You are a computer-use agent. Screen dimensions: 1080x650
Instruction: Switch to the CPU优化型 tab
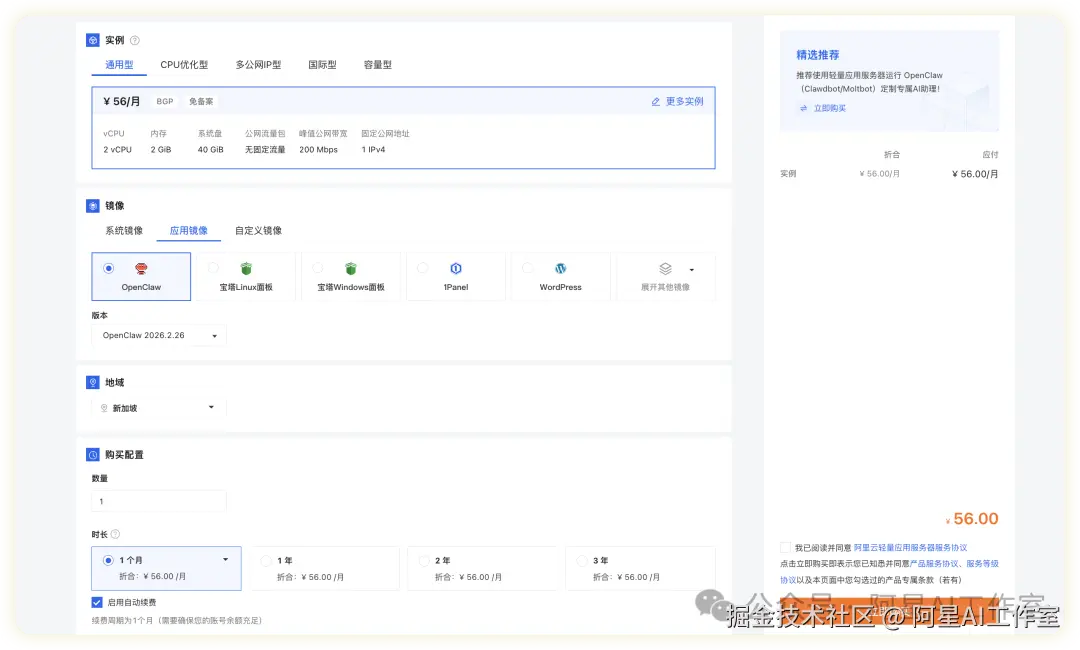[184, 65]
